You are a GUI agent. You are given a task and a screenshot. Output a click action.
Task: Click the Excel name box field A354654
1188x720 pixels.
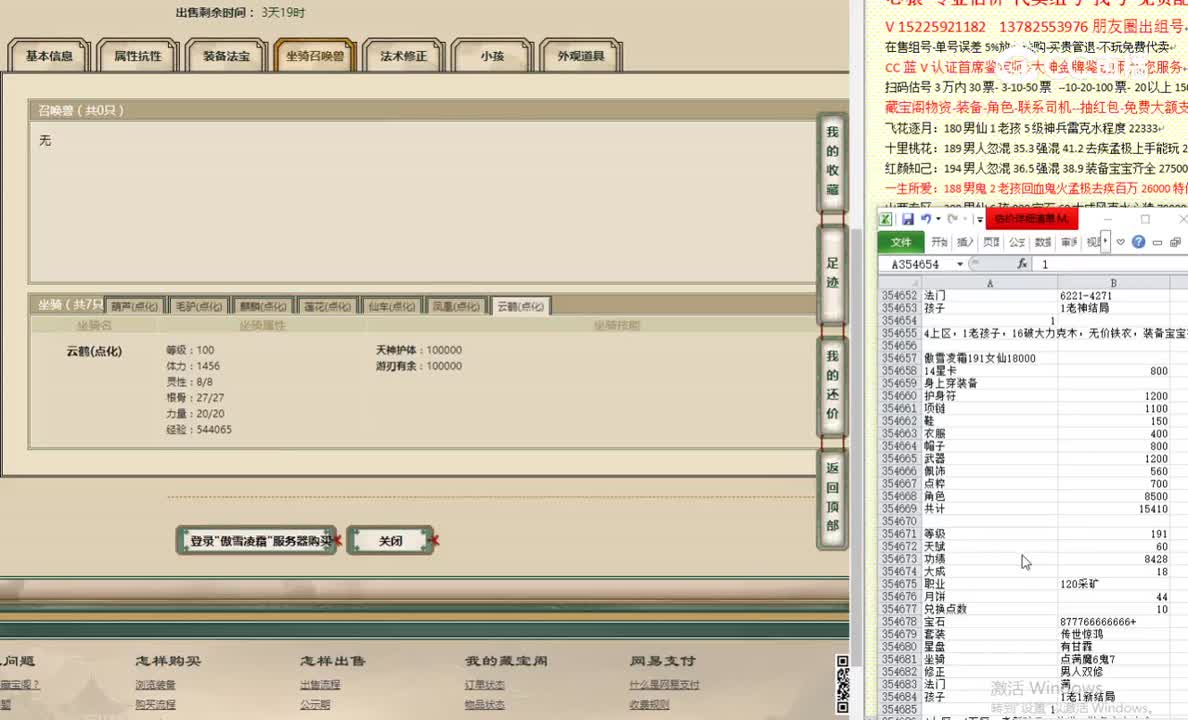pyautogui.click(x=917, y=265)
